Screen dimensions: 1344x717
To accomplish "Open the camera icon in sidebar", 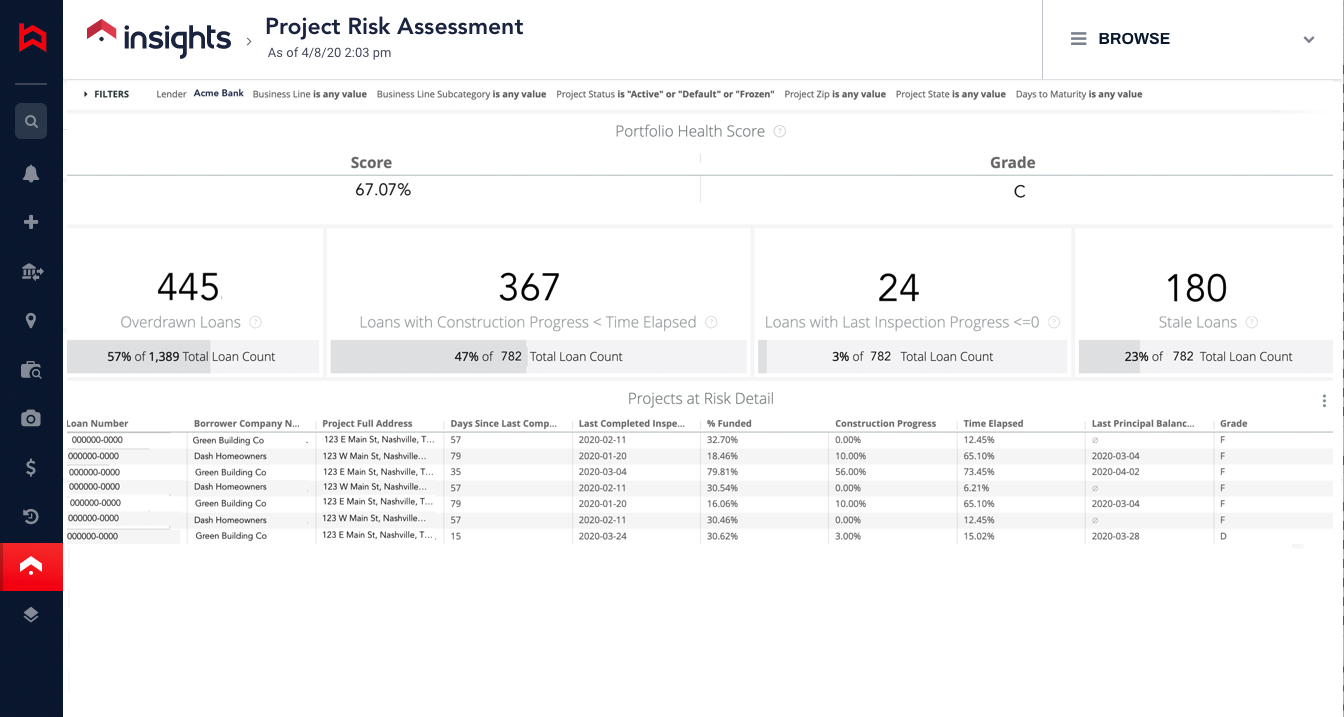I will 31,418.
